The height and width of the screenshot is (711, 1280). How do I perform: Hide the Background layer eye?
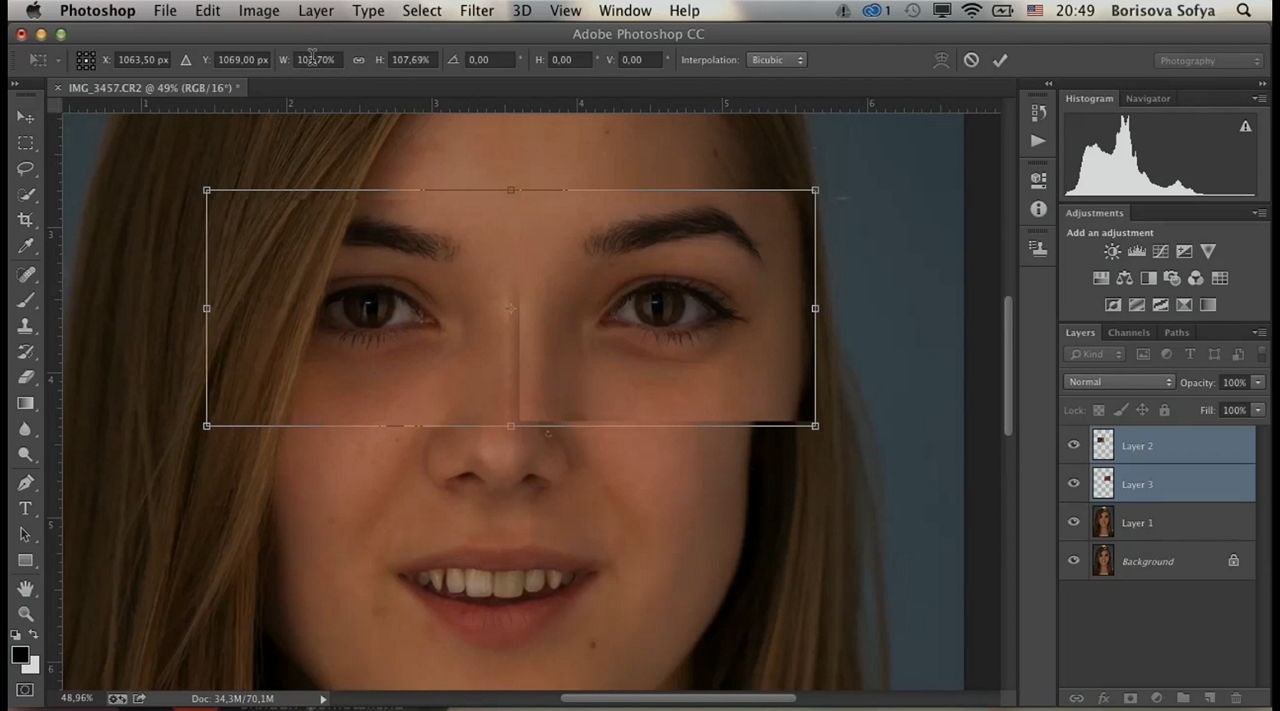[x=1074, y=561]
